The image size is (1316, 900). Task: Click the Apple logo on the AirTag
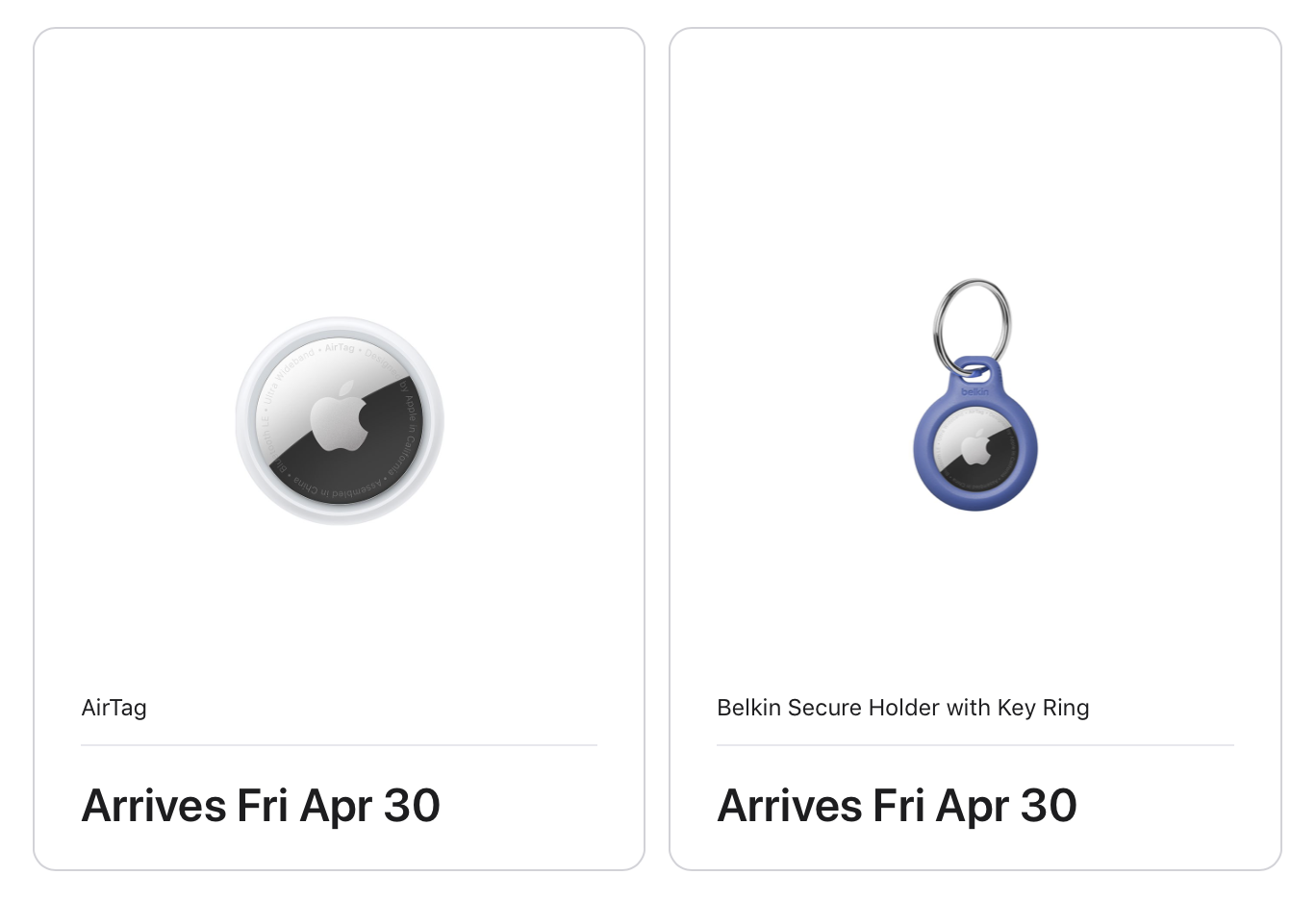[340, 415]
